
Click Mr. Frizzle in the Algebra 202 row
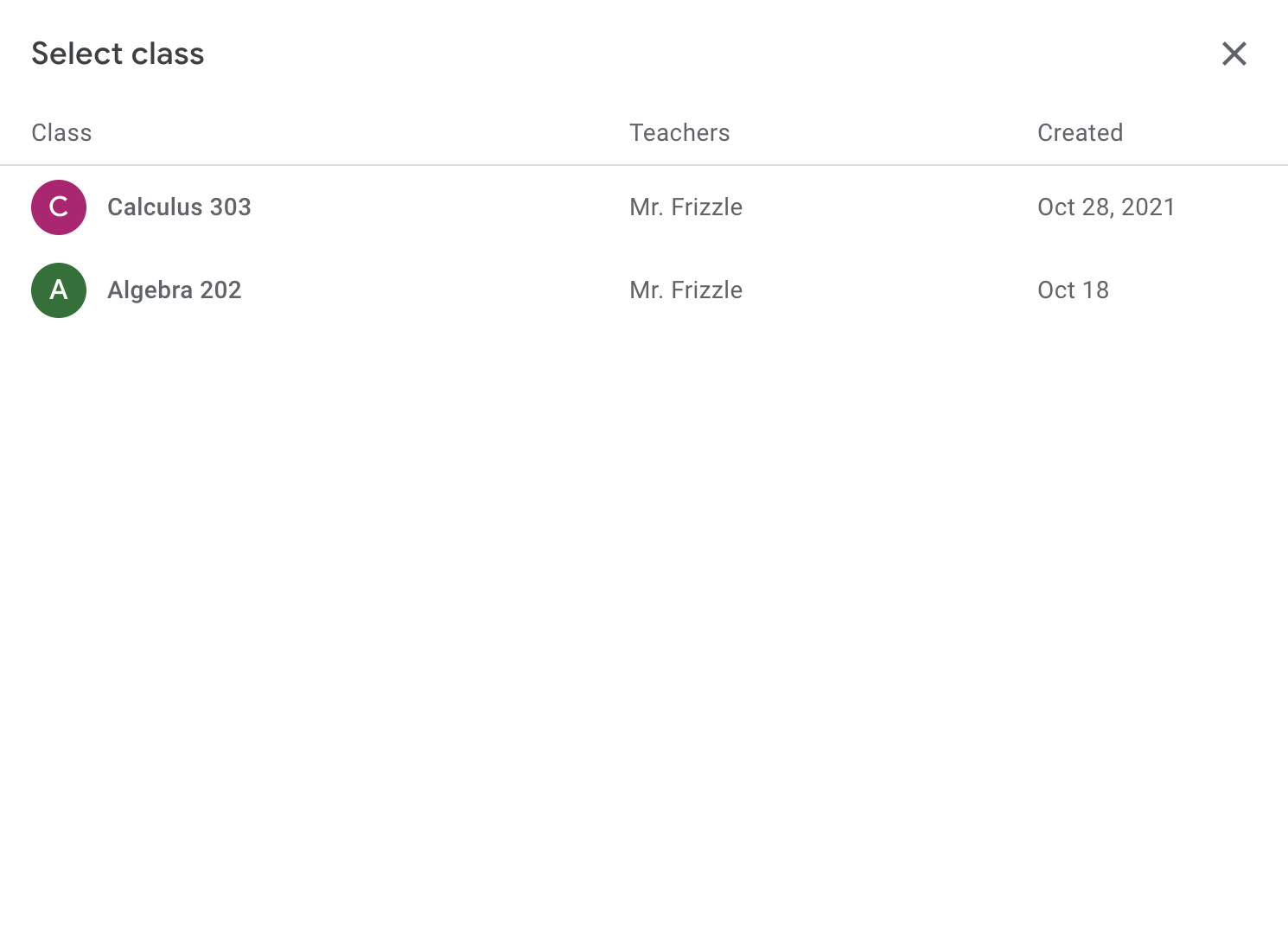coord(685,290)
